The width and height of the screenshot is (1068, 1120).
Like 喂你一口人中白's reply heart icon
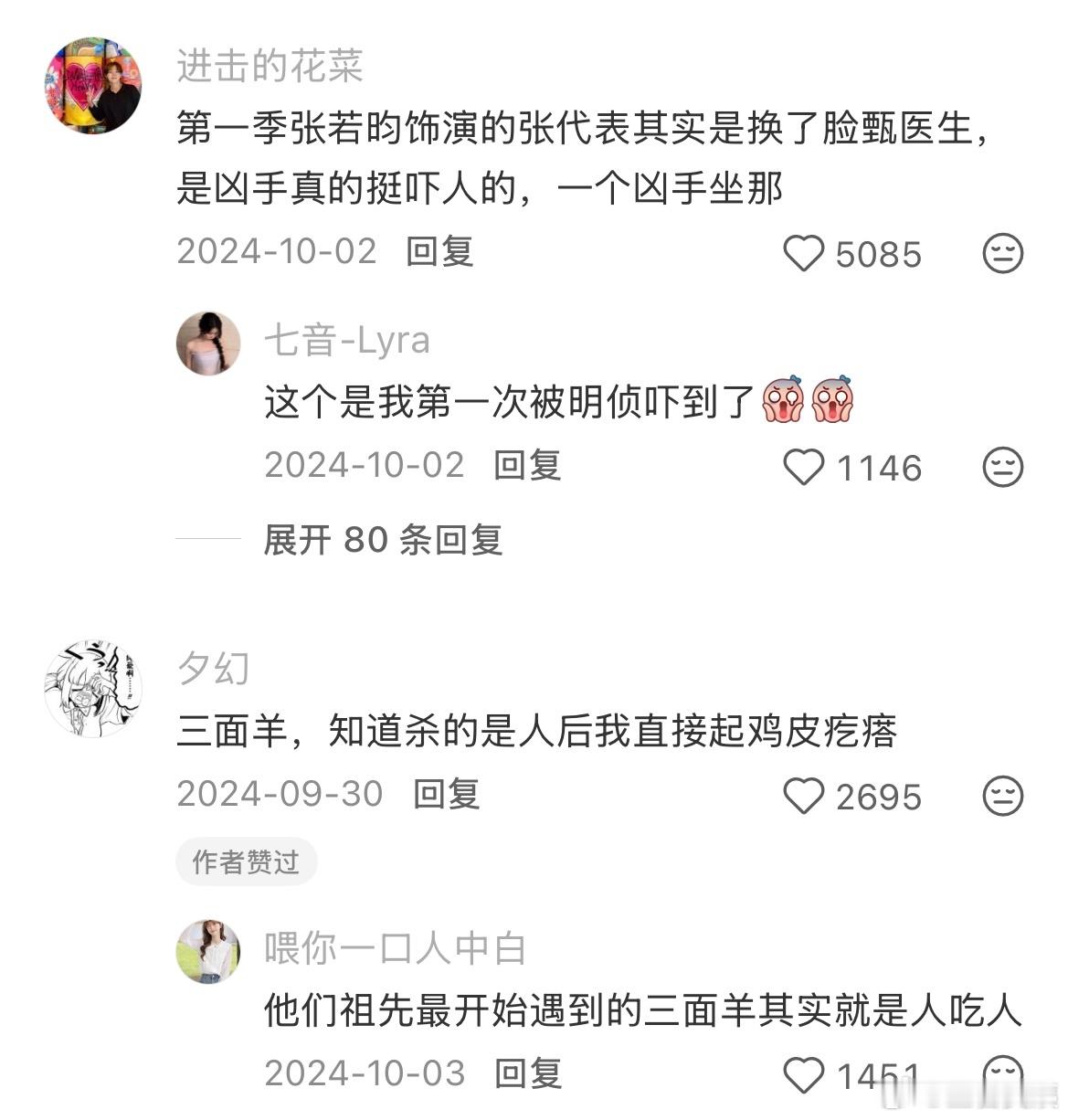[804, 1074]
